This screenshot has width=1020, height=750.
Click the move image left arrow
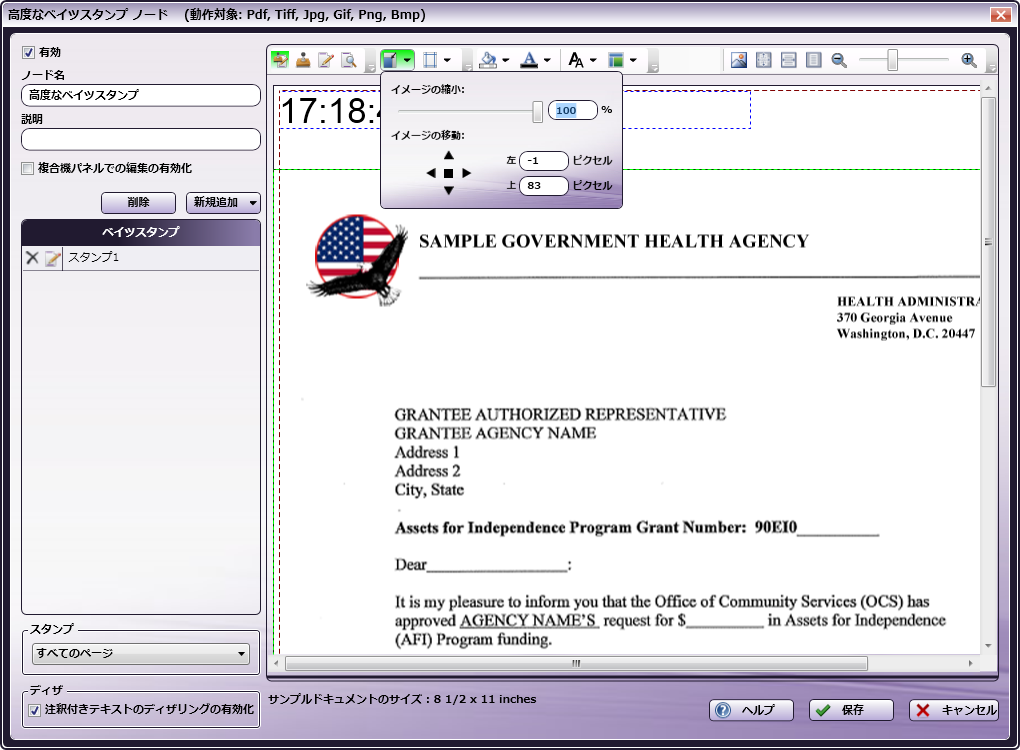click(431, 173)
